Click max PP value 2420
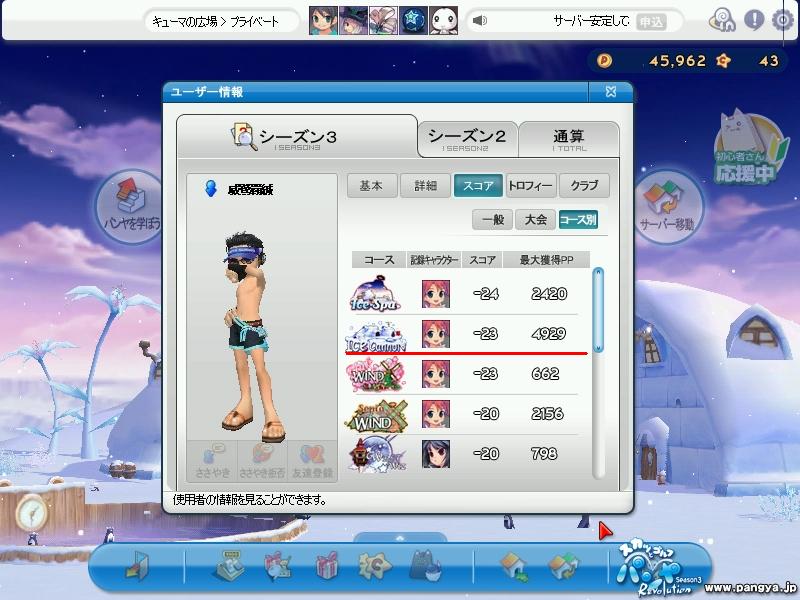Screen dimensions: 800x600 click(549, 294)
